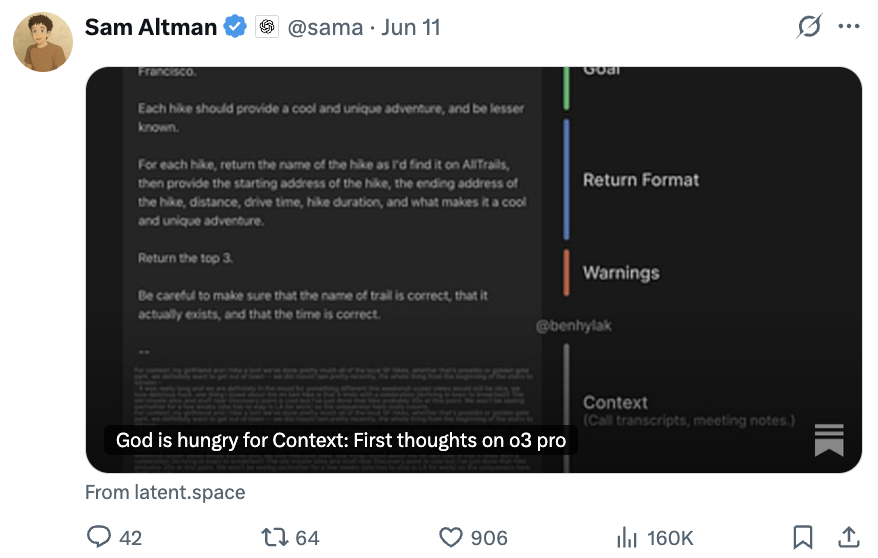Open the latent.space article preview card
This screenshot has height=558, width=878.
[x=474, y=270]
